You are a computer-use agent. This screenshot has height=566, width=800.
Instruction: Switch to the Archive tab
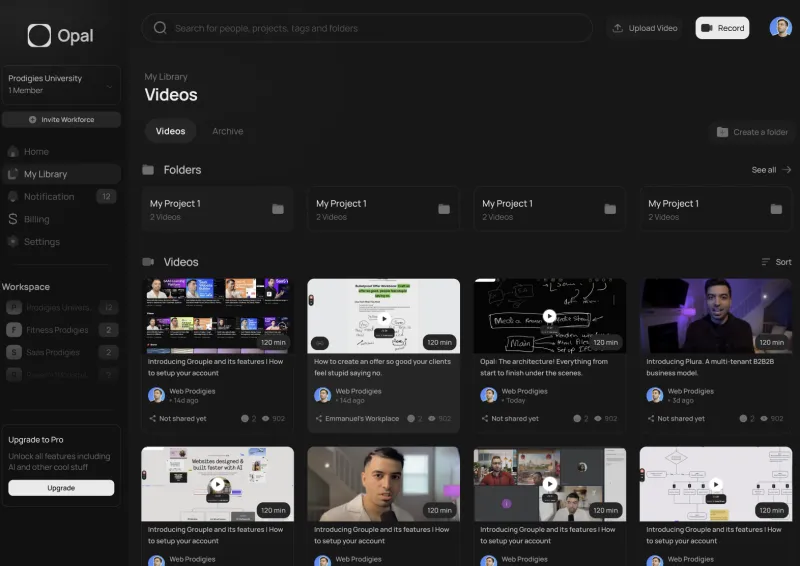click(228, 131)
